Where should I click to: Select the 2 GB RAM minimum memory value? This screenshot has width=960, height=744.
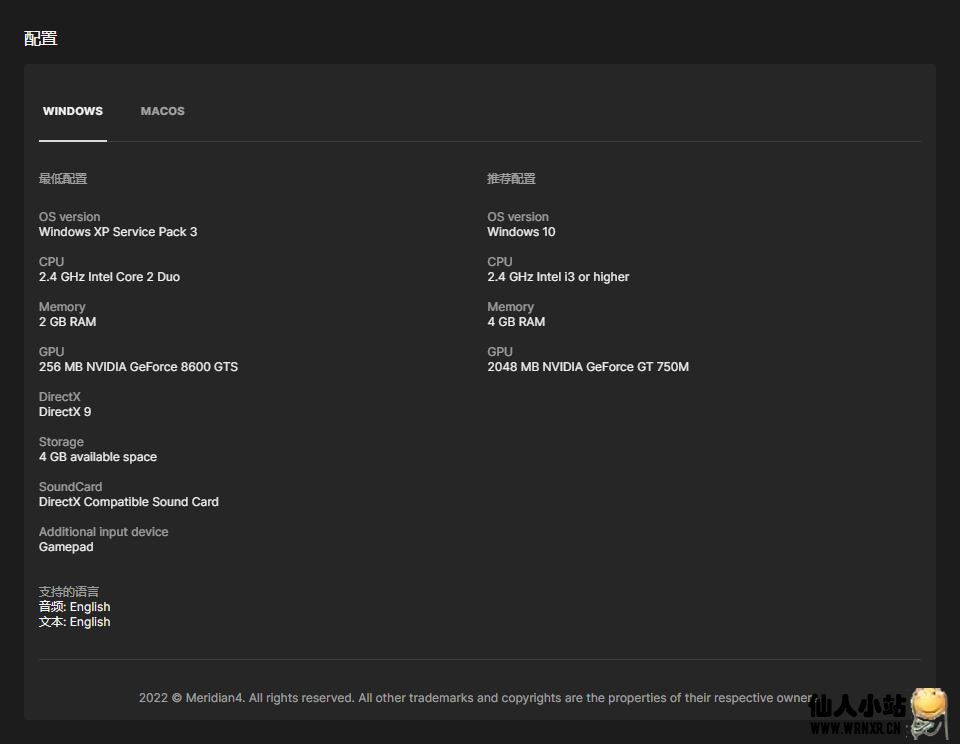point(68,322)
